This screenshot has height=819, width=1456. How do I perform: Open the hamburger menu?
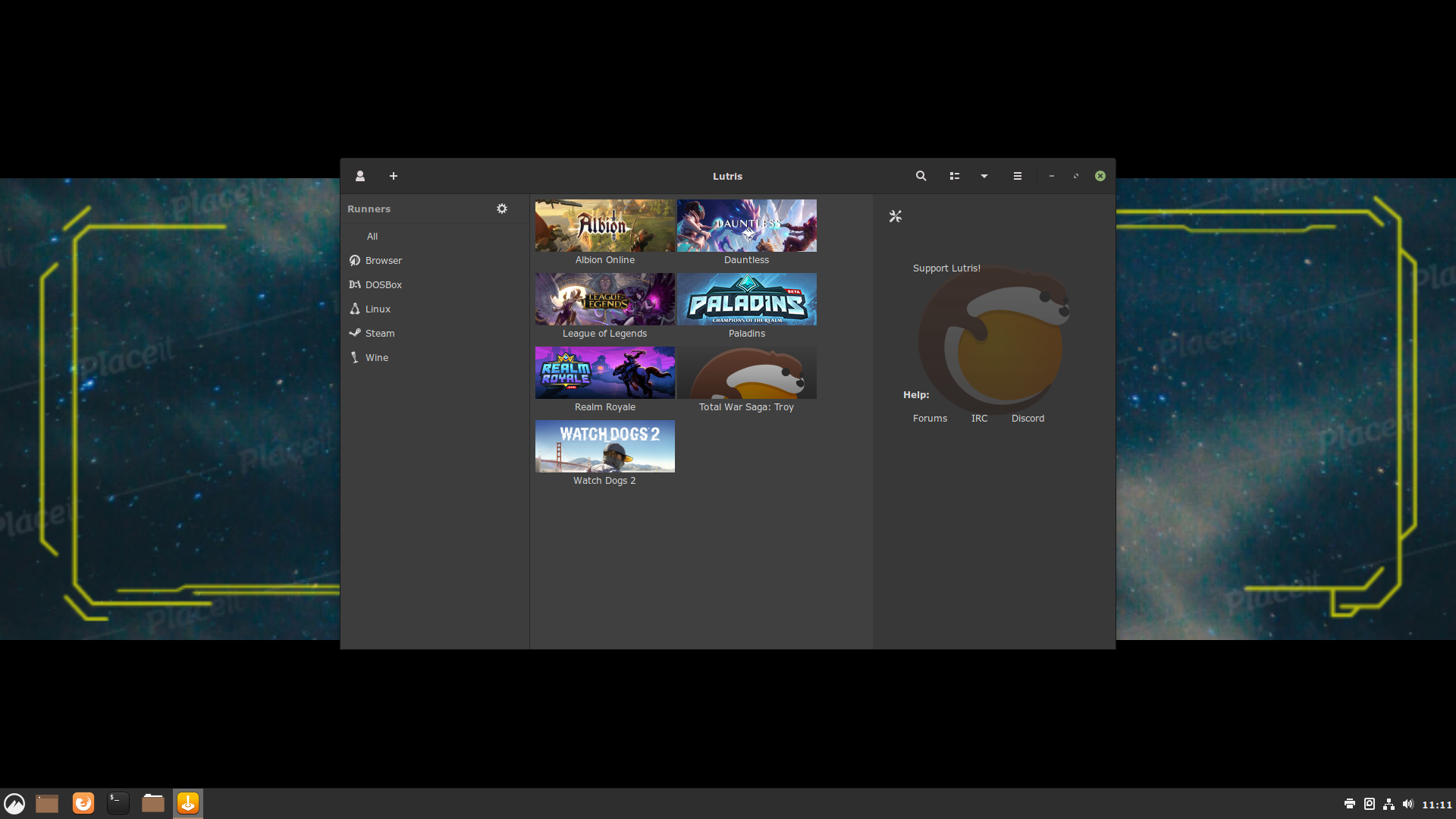(x=1018, y=176)
